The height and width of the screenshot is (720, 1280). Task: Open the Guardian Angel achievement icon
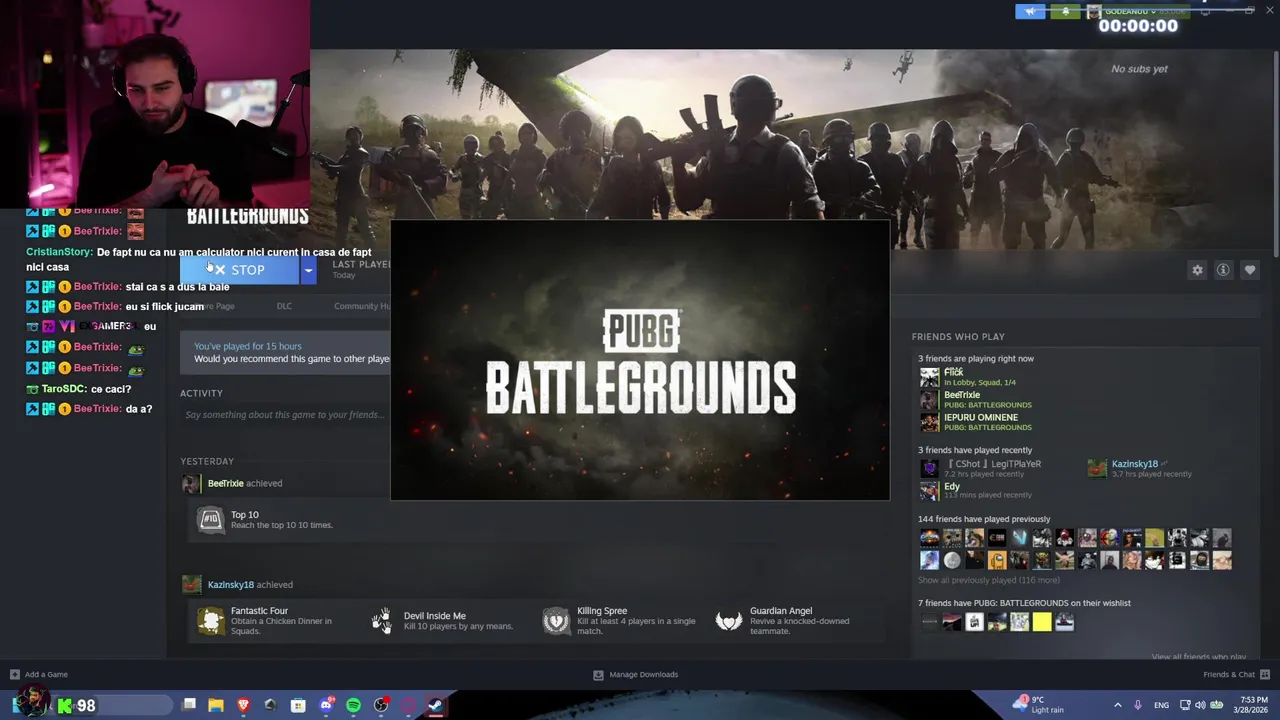pos(729,621)
